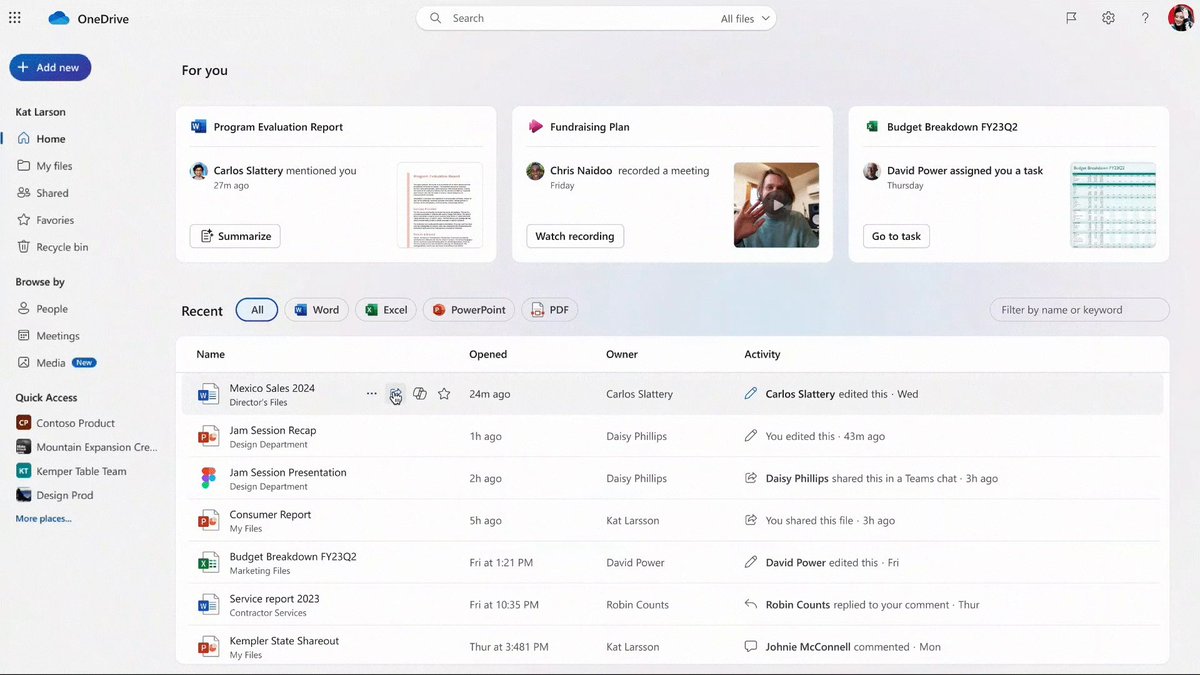Click the OneDrive cloud logo
Viewport: 1200px width, 675px height.
(59, 18)
